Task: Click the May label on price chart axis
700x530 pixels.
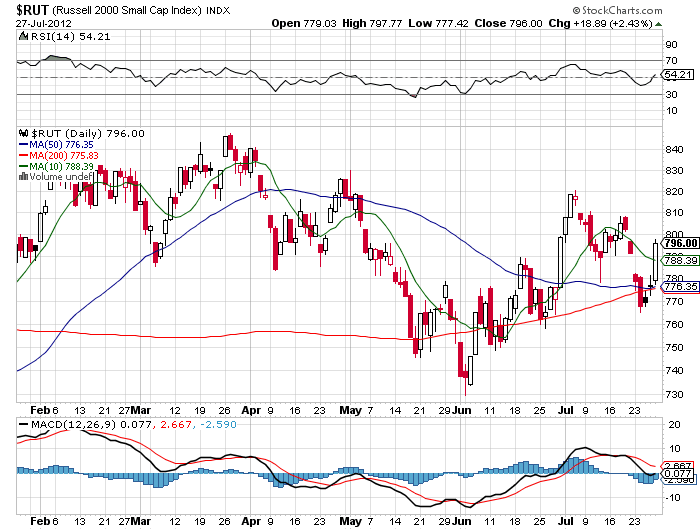Action: (350, 410)
